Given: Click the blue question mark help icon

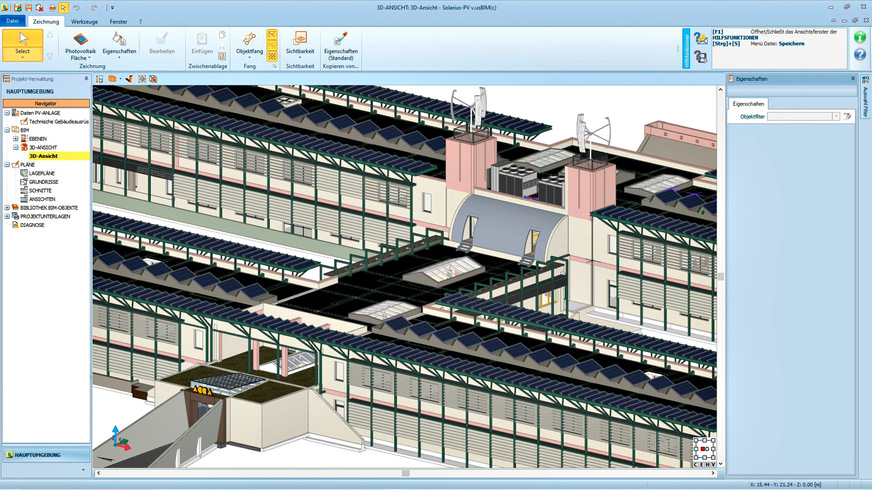Looking at the screenshot, I should point(859,54).
